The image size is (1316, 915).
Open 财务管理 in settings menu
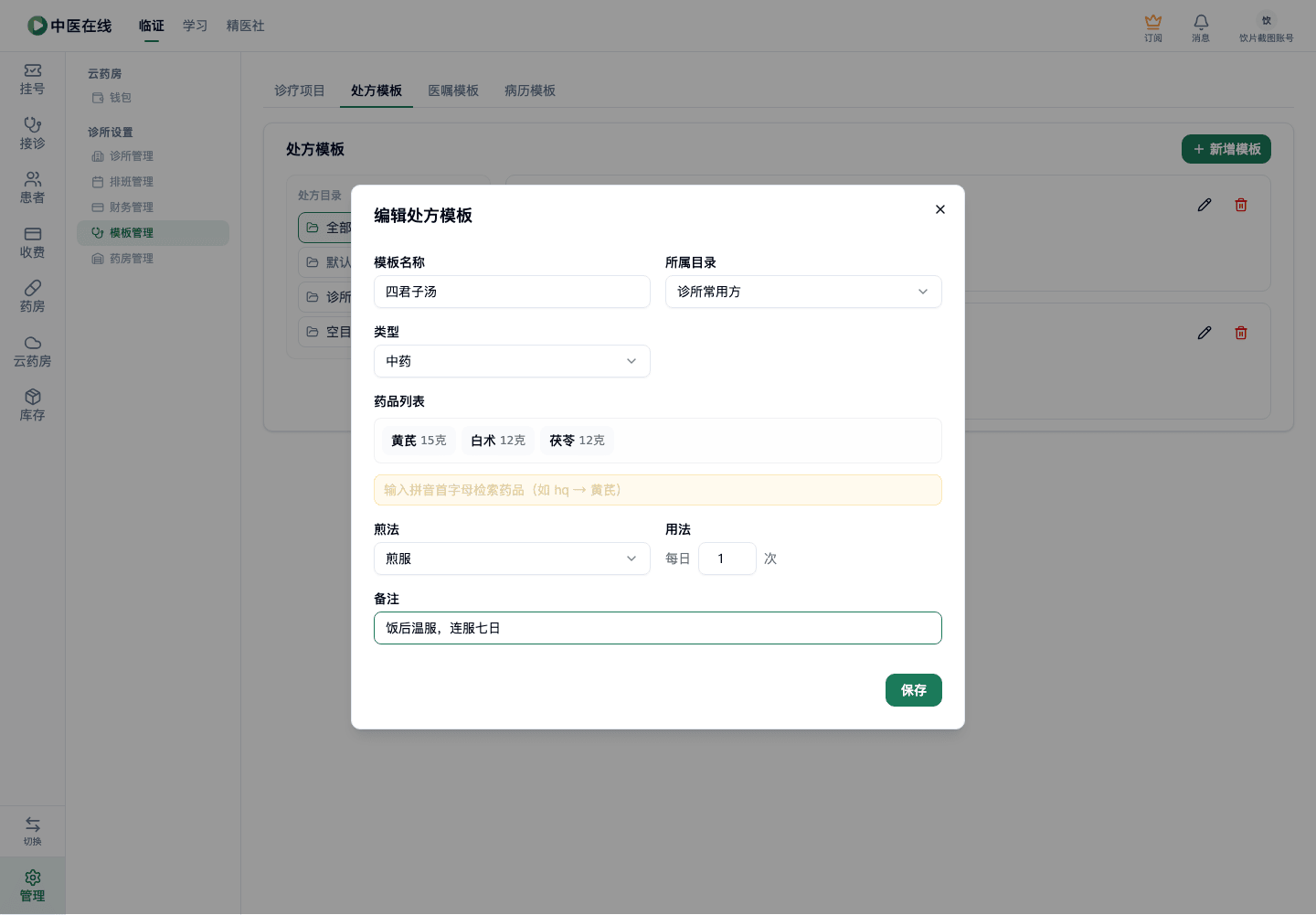[x=154, y=207]
